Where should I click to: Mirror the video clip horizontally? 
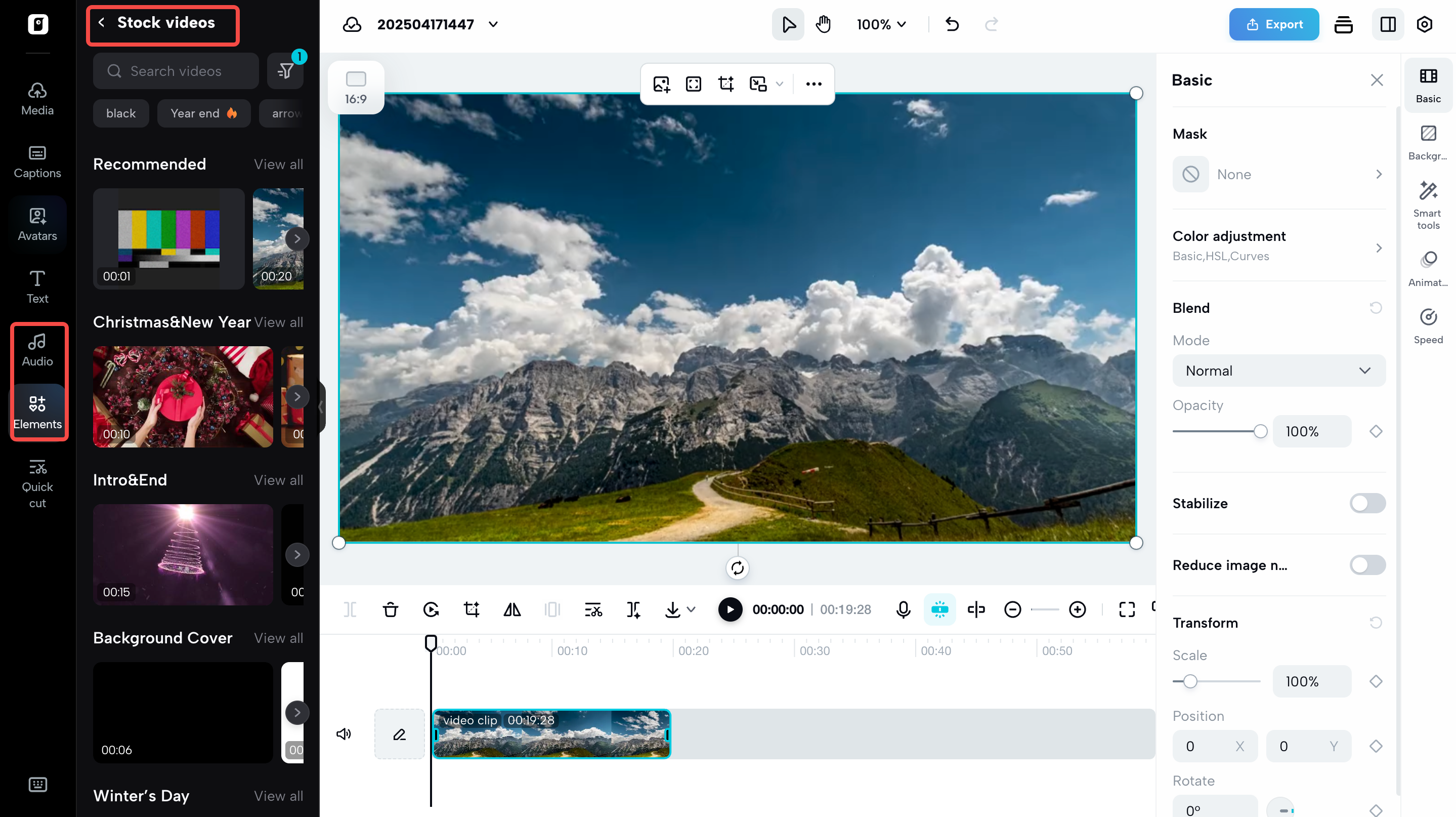coord(512,609)
